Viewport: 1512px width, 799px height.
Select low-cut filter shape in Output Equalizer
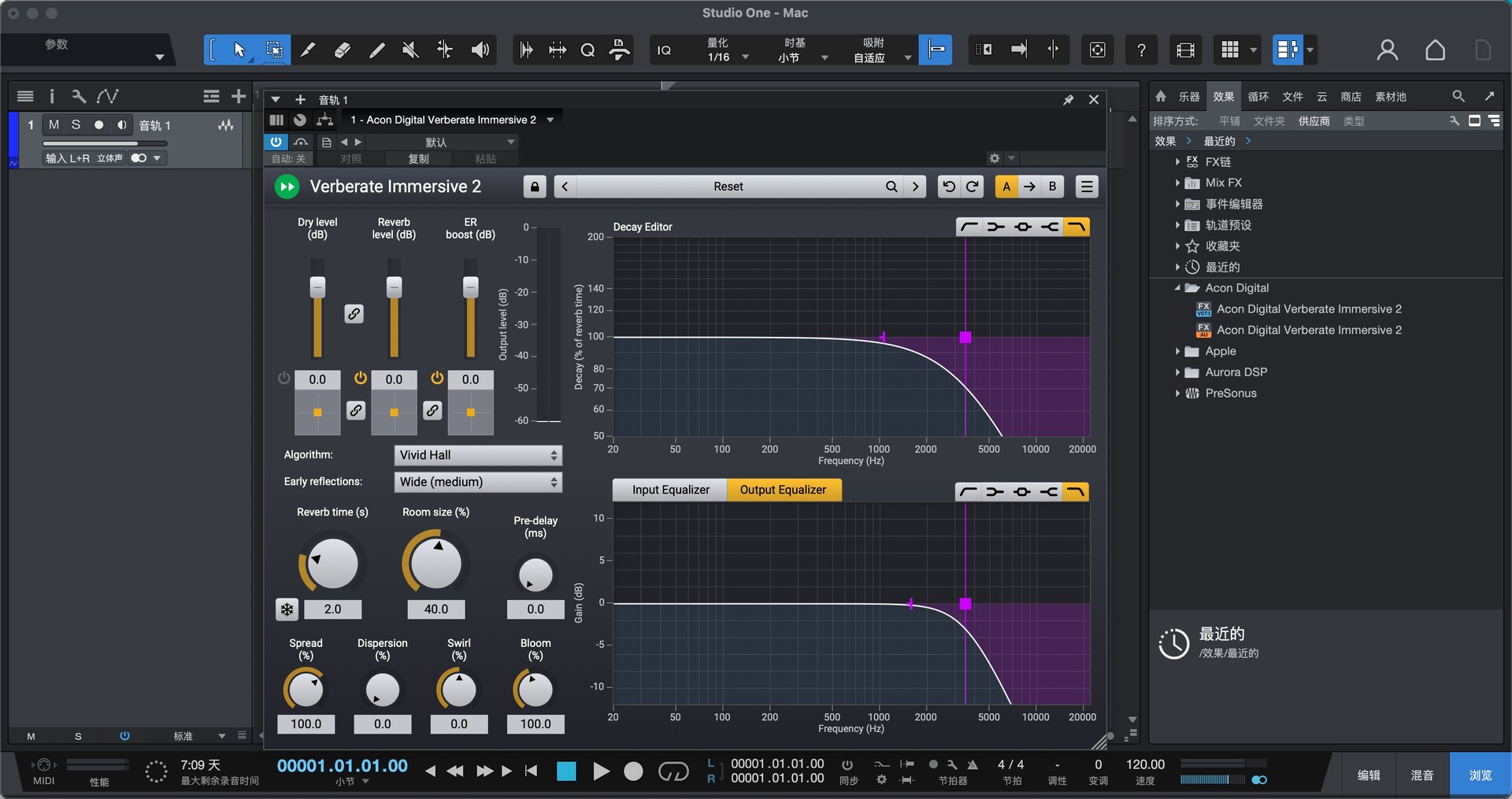(x=969, y=492)
